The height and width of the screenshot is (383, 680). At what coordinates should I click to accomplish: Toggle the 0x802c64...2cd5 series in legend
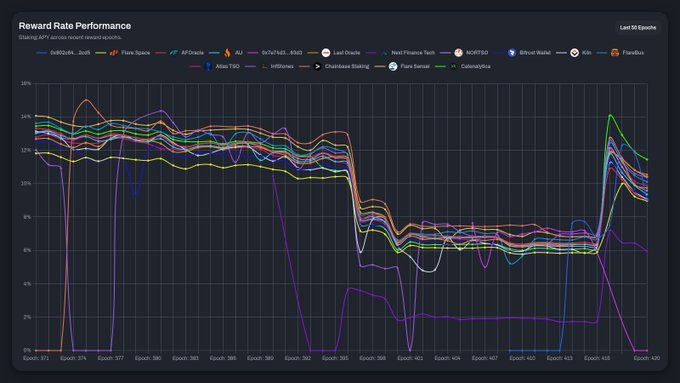64,53
